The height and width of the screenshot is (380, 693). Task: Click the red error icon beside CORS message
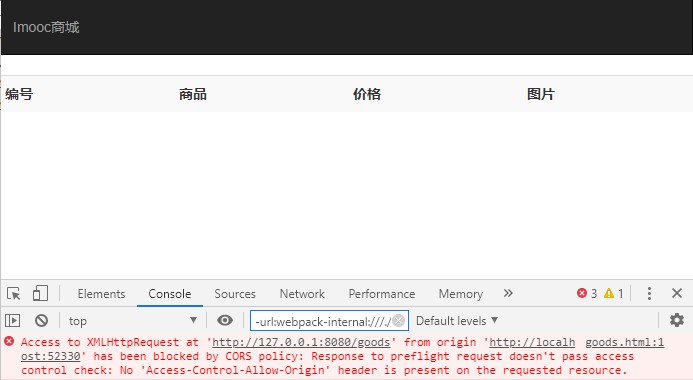9,341
